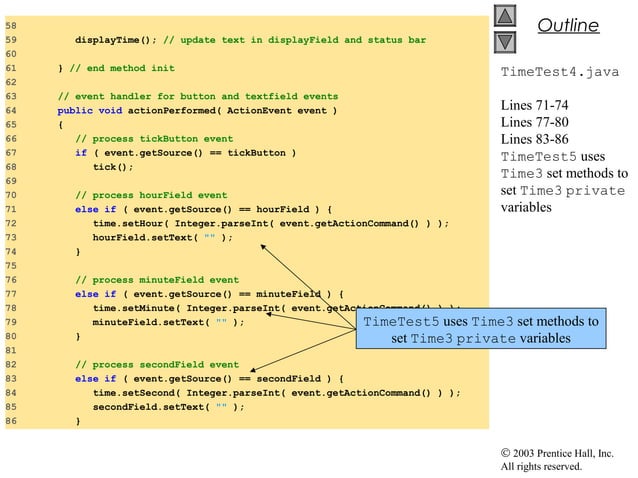
Task: Click the time.setHour statement
Action: coord(271,223)
